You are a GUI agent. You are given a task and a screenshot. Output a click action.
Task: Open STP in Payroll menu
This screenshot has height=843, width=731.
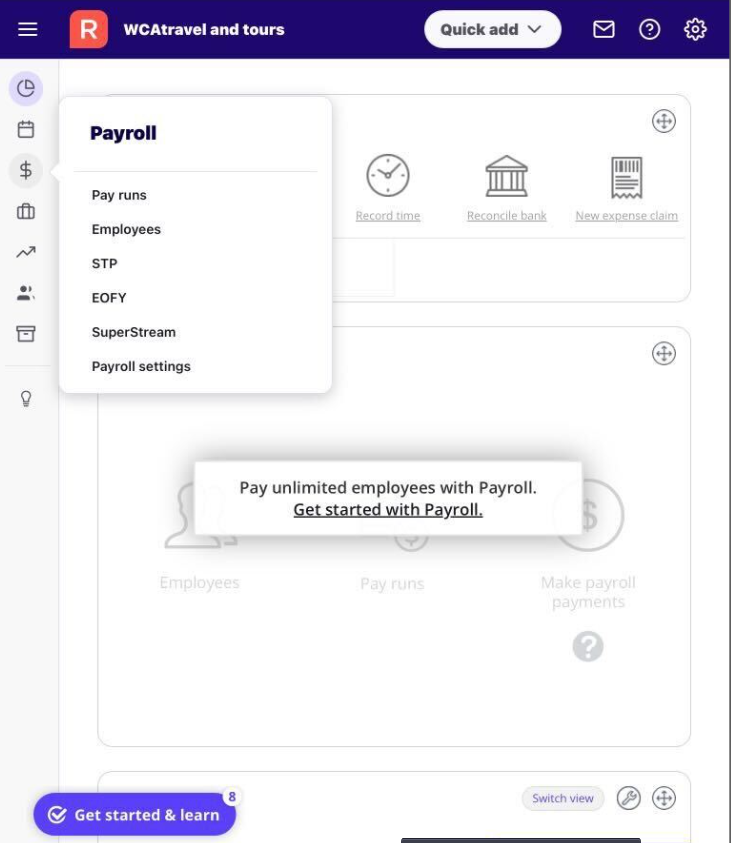104,264
